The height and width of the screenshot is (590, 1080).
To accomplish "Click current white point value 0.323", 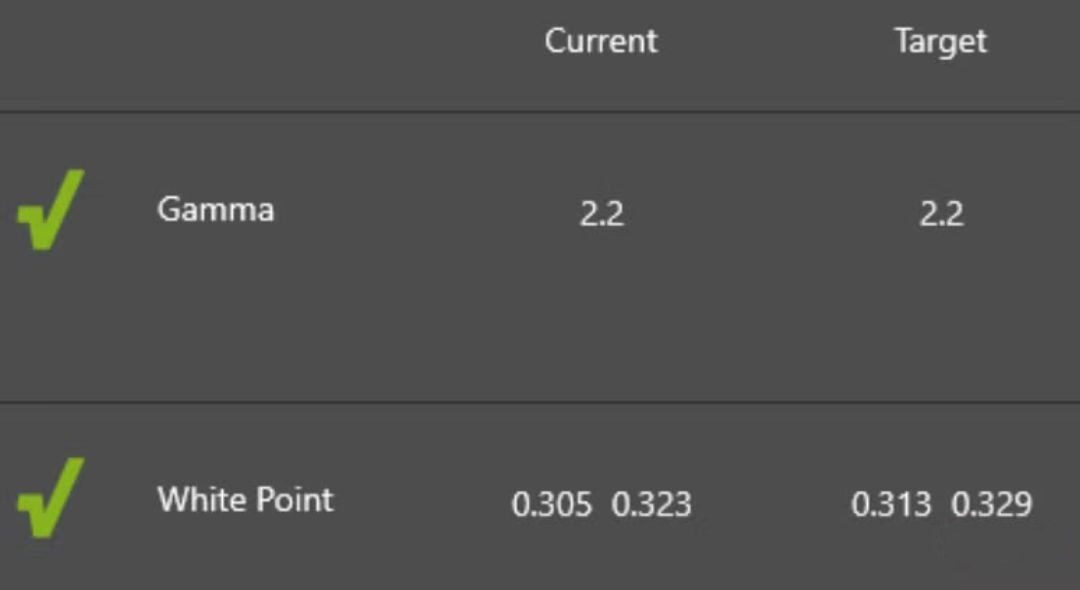I will pyautogui.click(x=651, y=504).
